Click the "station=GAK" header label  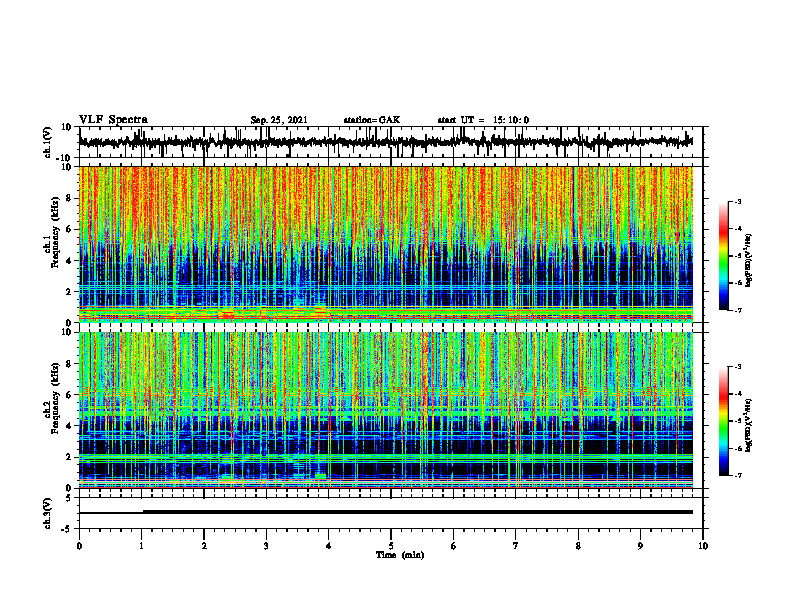click(x=372, y=120)
